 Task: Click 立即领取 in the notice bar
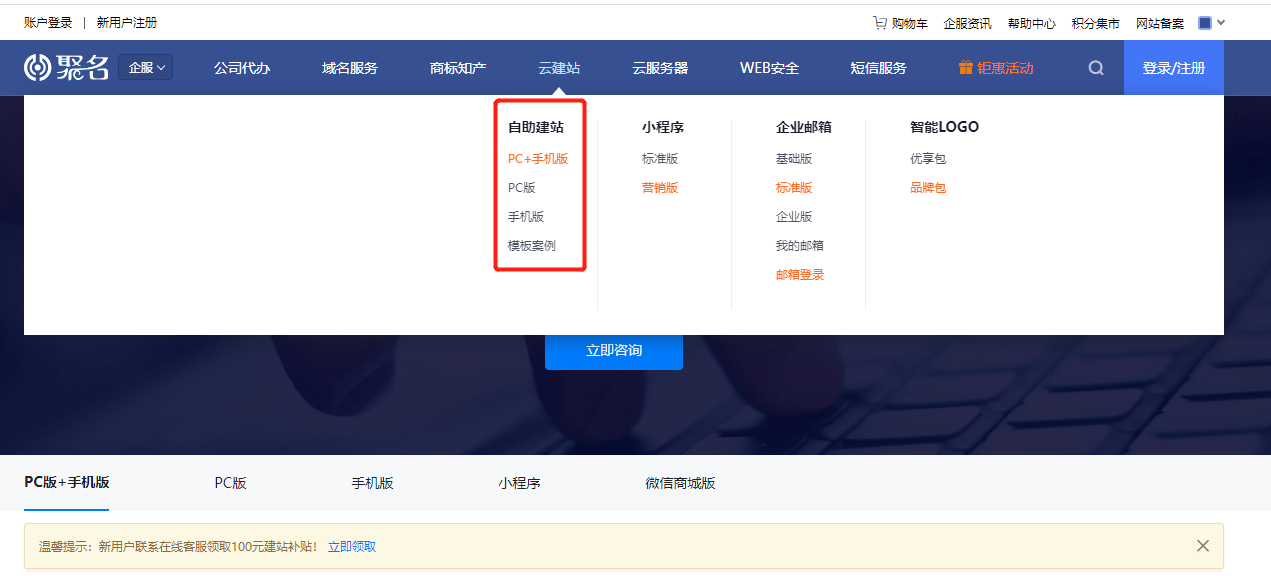pyautogui.click(x=352, y=547)
